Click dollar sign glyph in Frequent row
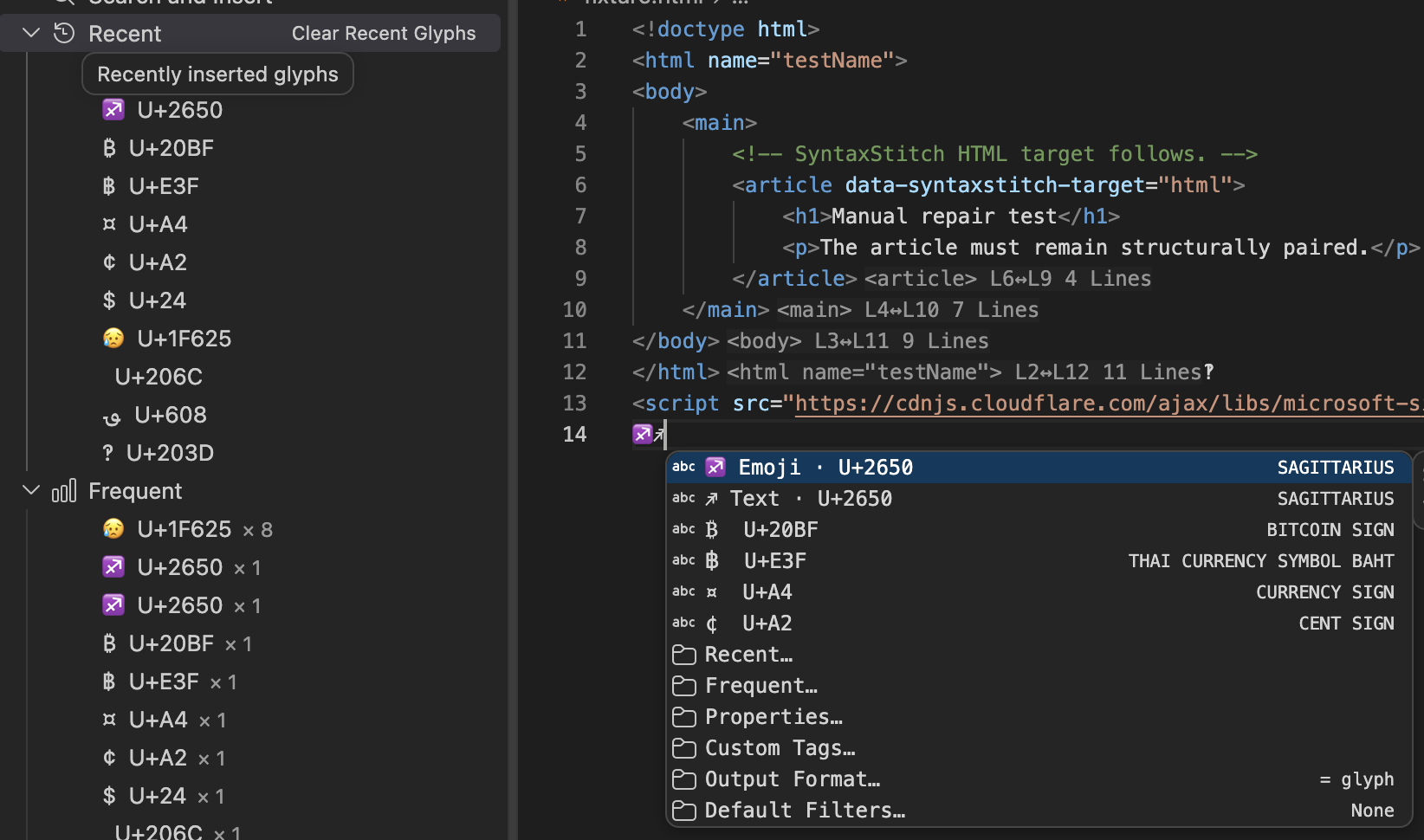This screenshot has height=840, width=1424. tap(109, 796)
